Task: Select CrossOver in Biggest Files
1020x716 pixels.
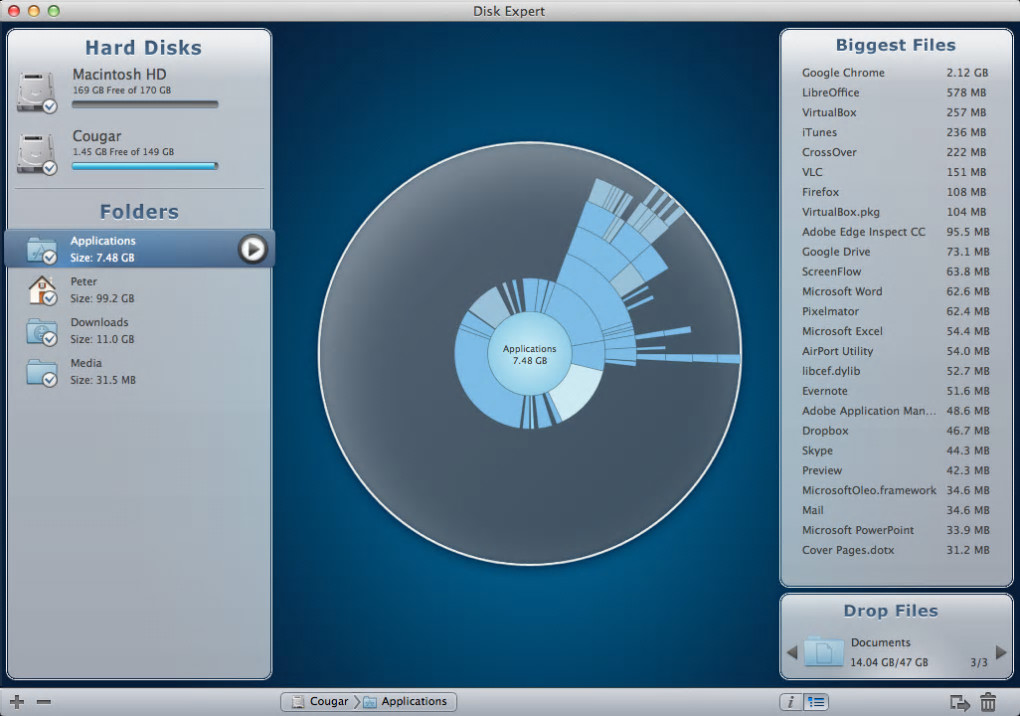Action: [x=895, y=152]
